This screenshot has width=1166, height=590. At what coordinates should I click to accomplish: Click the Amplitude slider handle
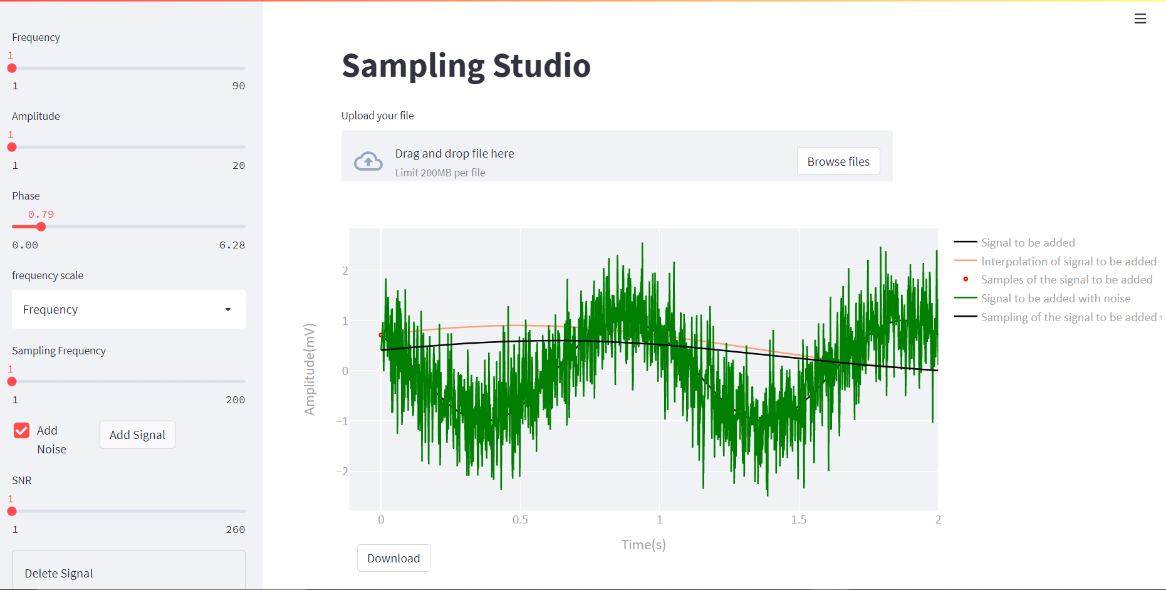coord(11,147)
